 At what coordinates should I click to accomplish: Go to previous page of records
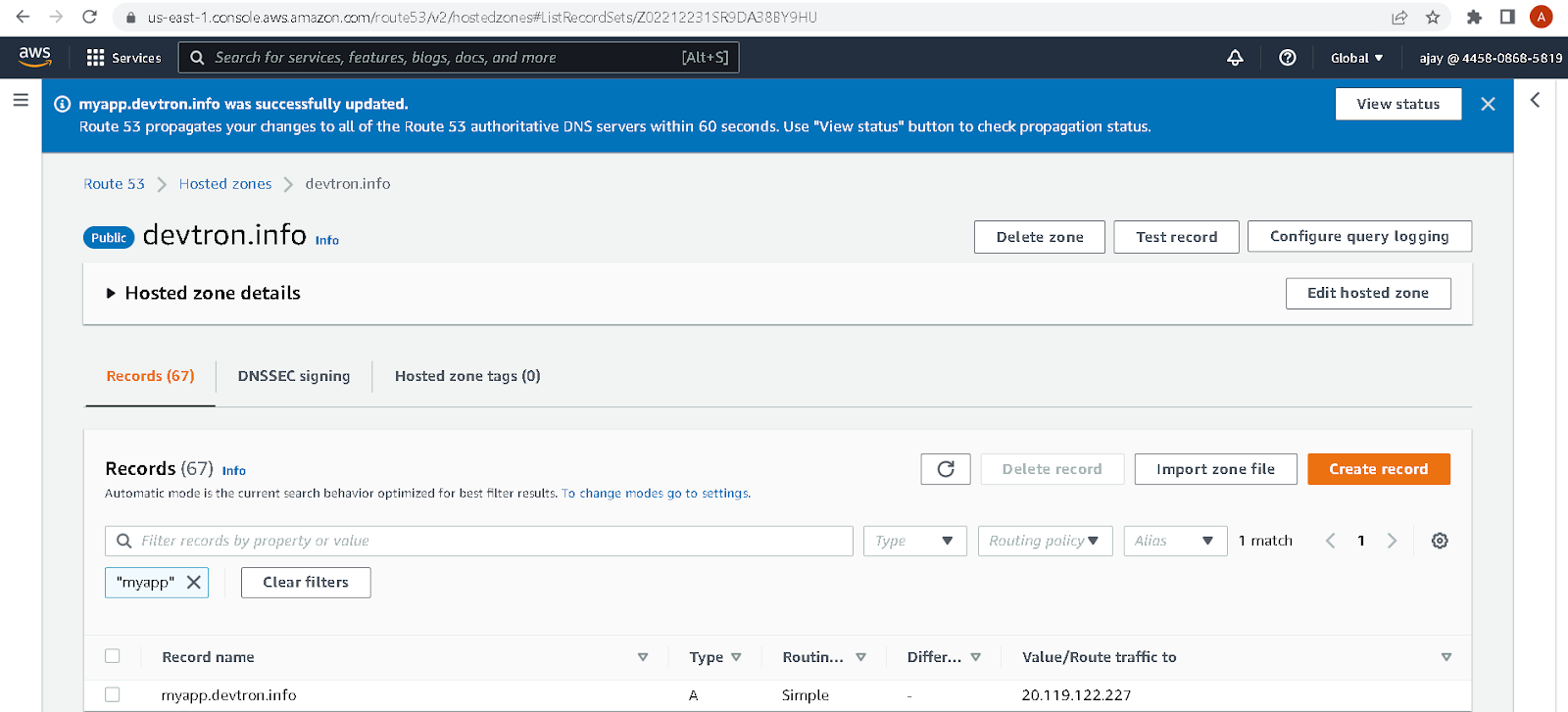pos(1330,541)
